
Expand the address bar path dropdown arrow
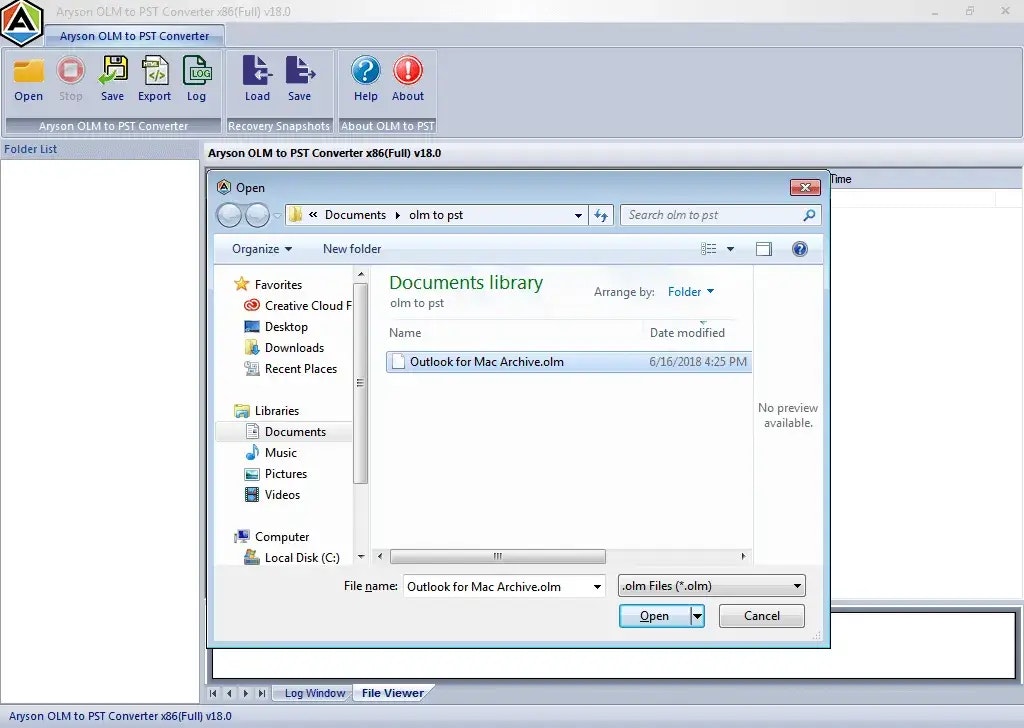click(x=578, y=215)
